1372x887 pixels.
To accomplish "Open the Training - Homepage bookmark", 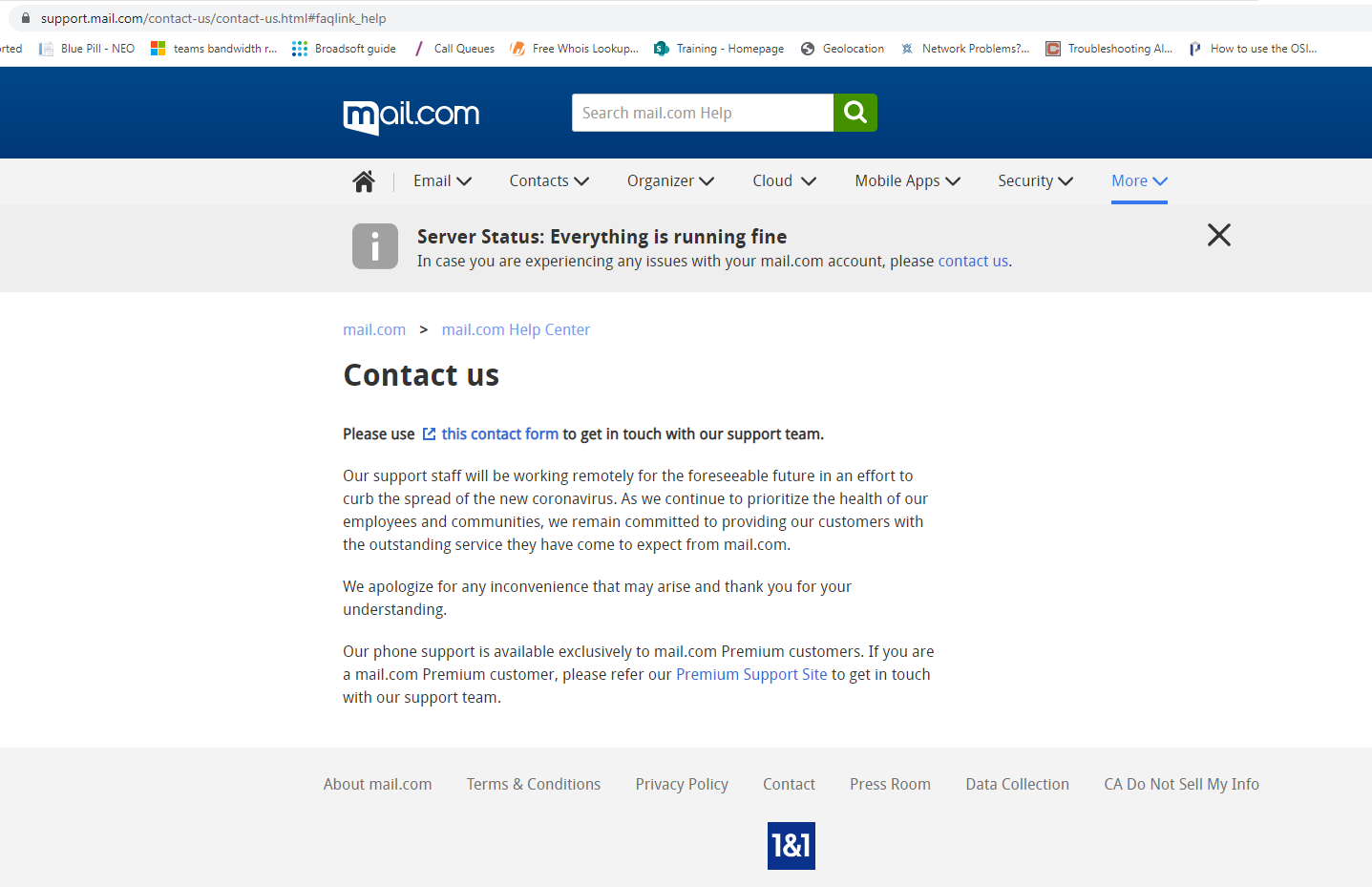I will click(719, 49).
